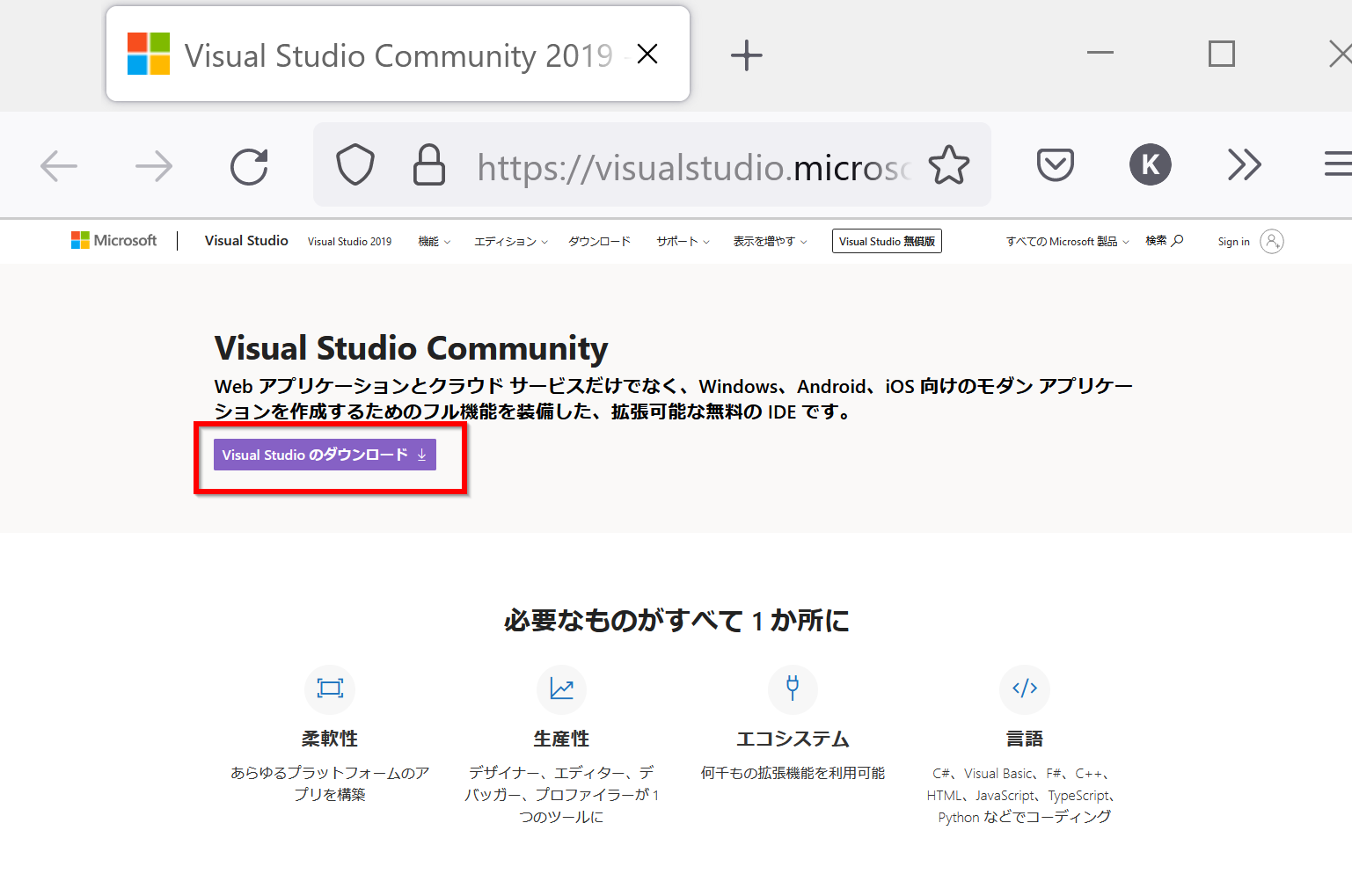Show more toolbar tools overflow

pyautogui.click(x=1245, y=164)
